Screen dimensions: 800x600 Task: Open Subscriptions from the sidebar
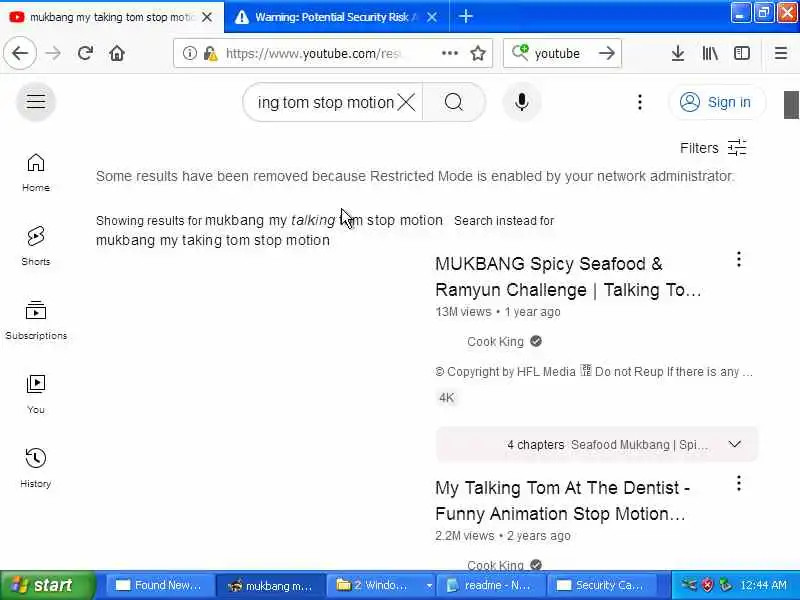coord(36,320)
